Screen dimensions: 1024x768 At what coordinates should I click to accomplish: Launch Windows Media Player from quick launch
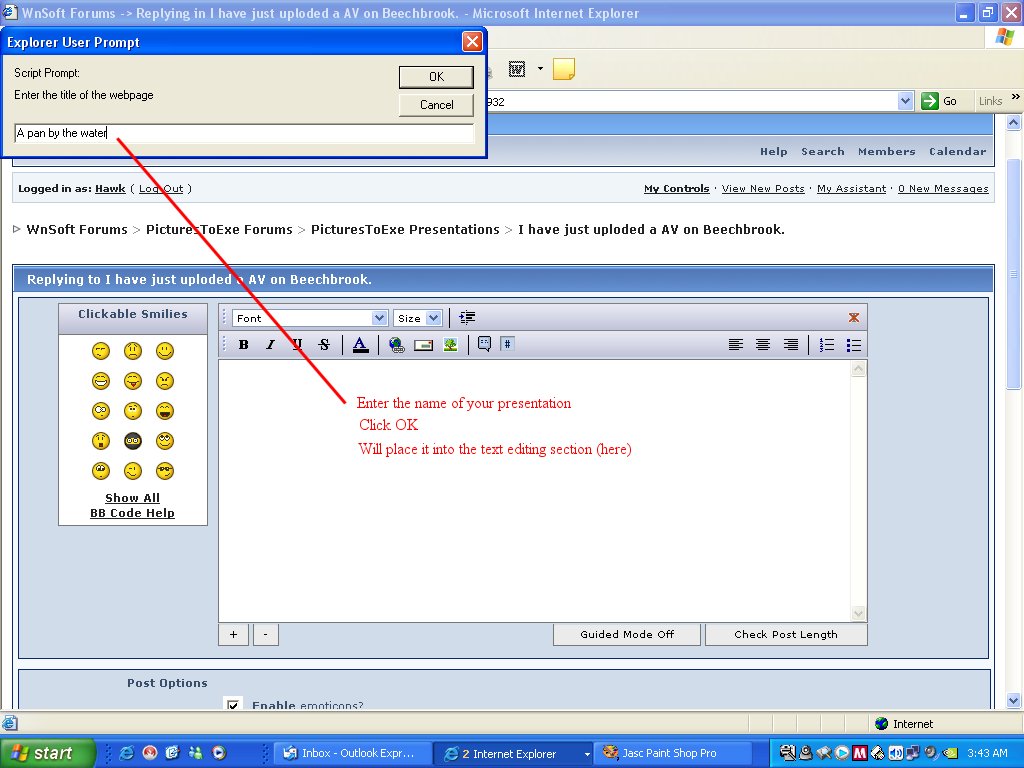(219, 753)
